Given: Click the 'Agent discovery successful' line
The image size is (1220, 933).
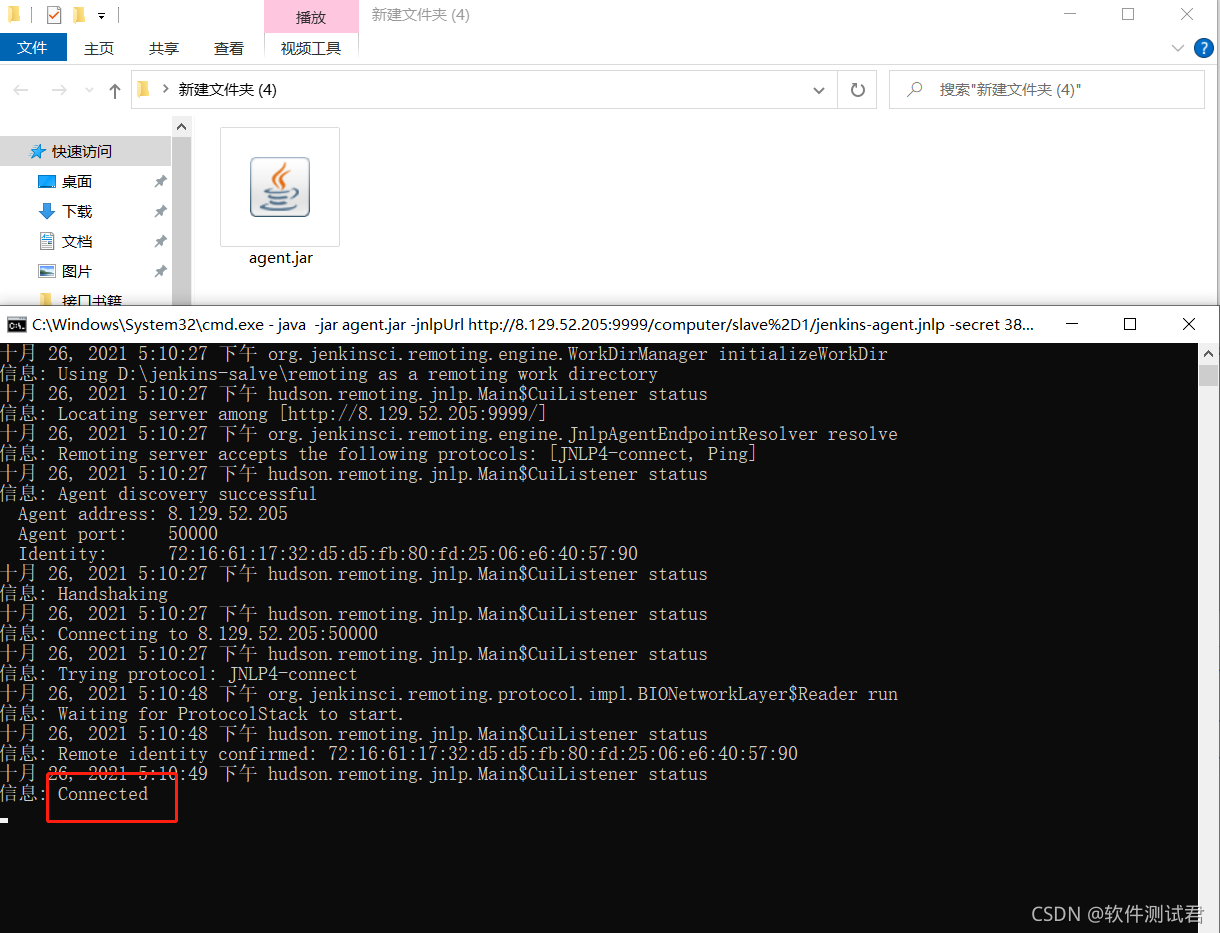Looking at the screenshot, I should [x=187, y=494].
